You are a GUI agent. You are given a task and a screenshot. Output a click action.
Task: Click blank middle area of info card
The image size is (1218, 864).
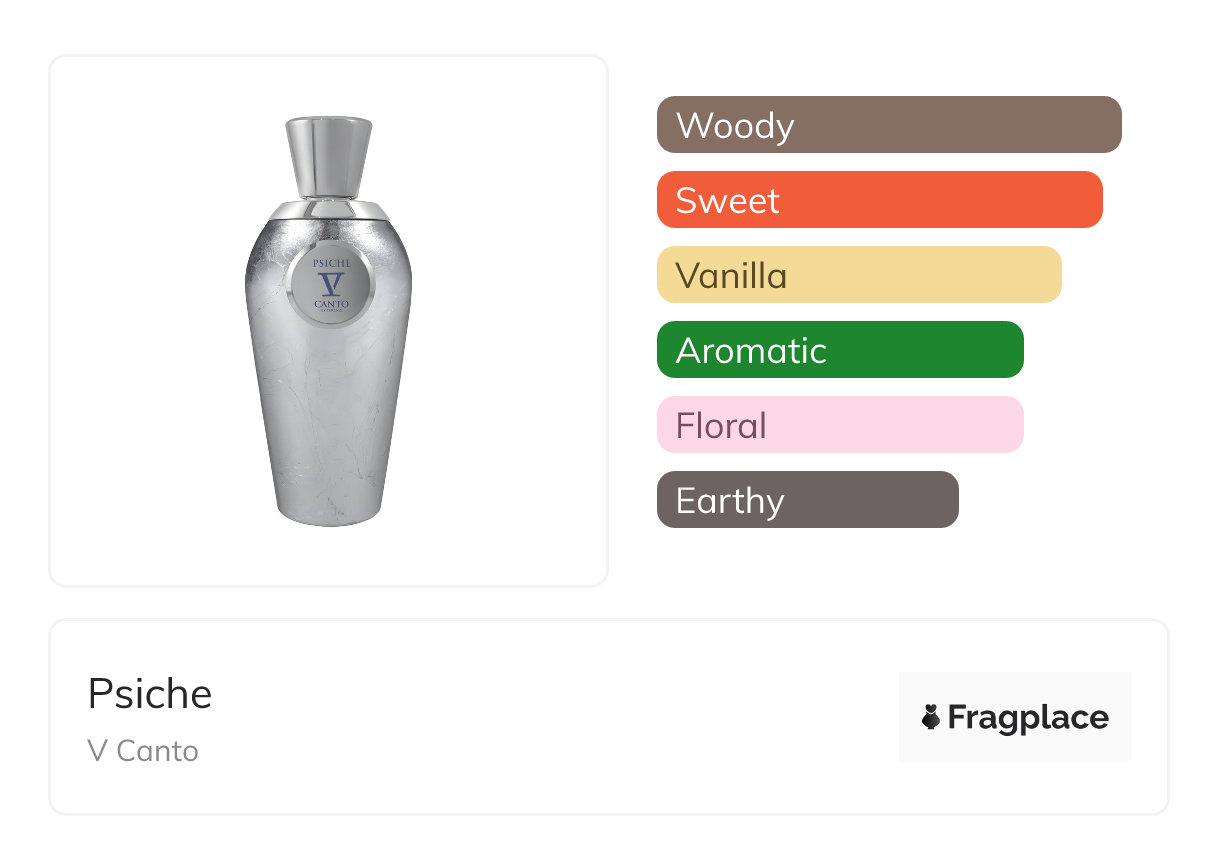(x=550, y=718)
